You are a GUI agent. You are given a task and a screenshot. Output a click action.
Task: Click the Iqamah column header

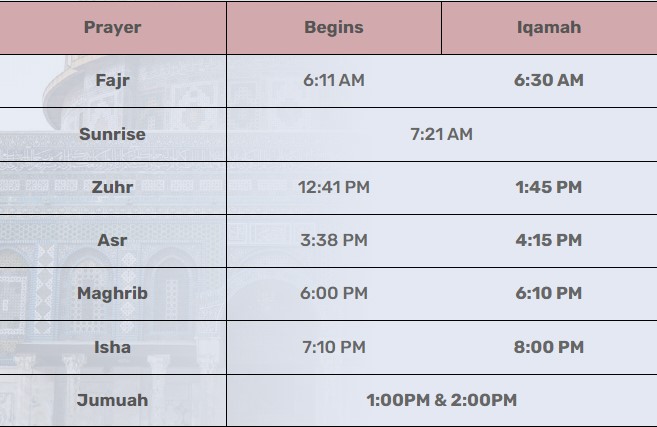(x=548, y=27)
